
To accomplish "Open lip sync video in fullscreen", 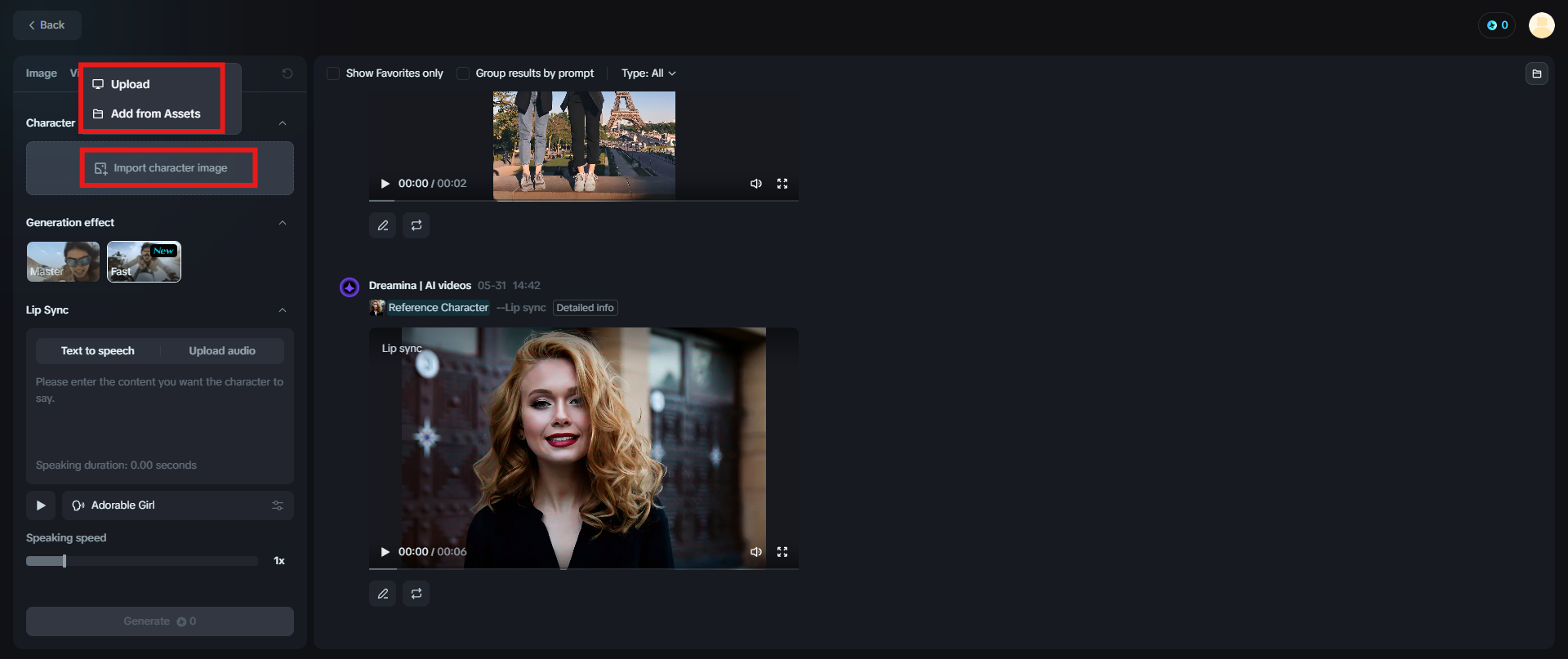I will pos(782,552).
